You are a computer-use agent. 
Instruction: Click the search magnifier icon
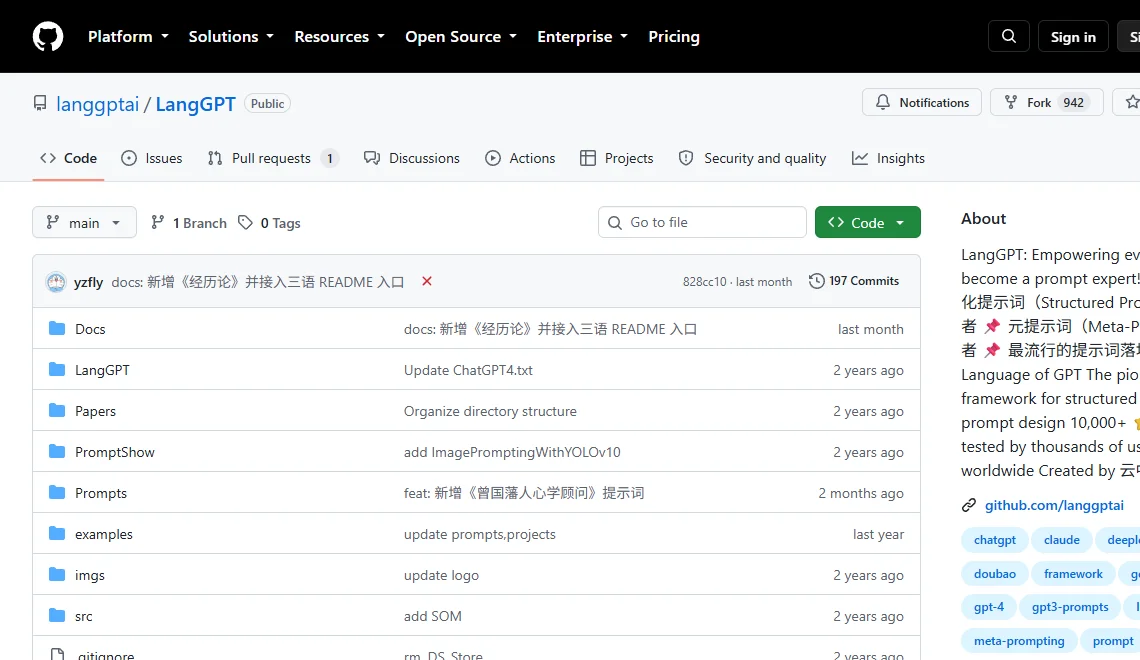[1008, 36]
